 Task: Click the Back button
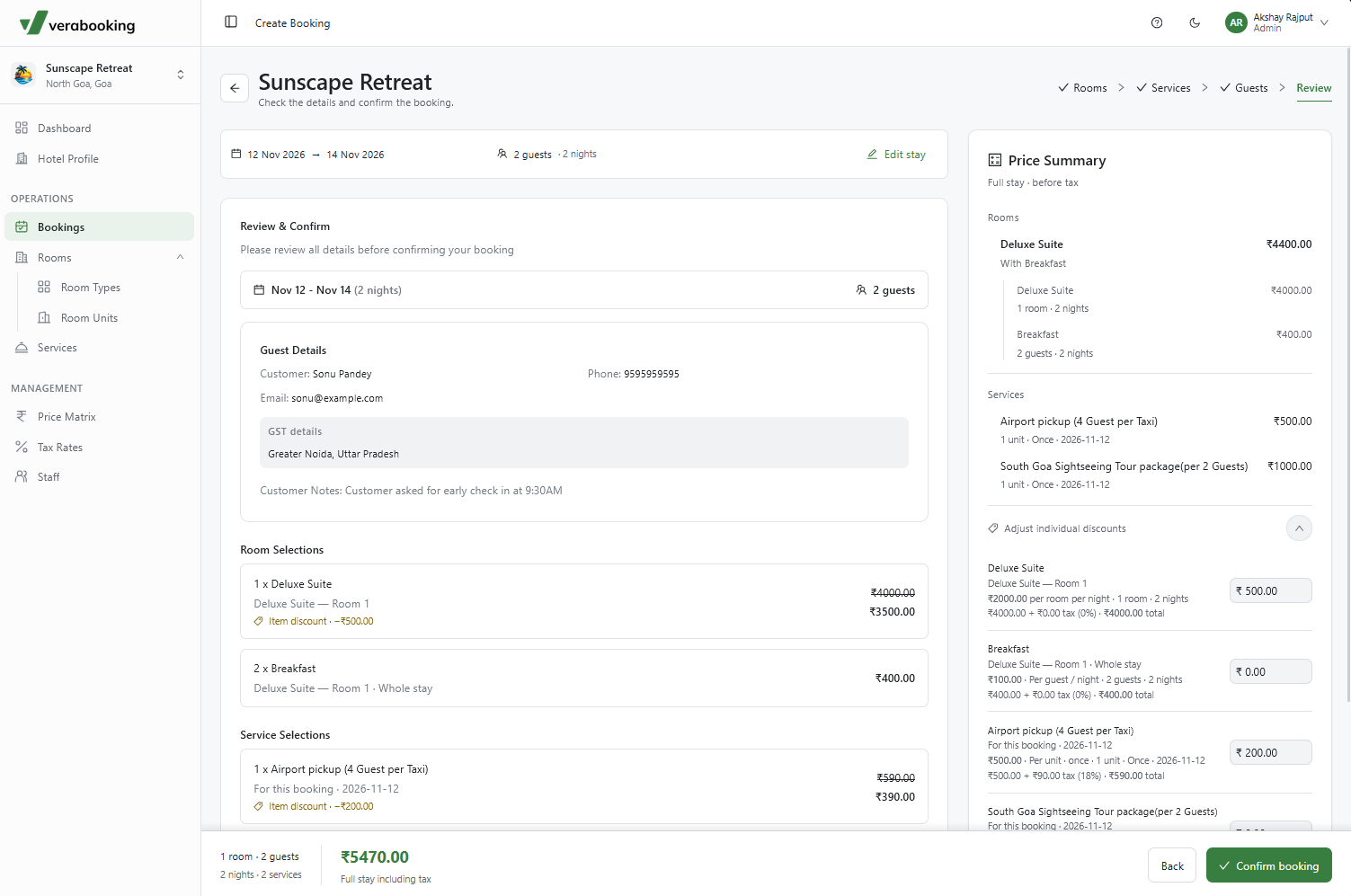(x=1172, y=865)
